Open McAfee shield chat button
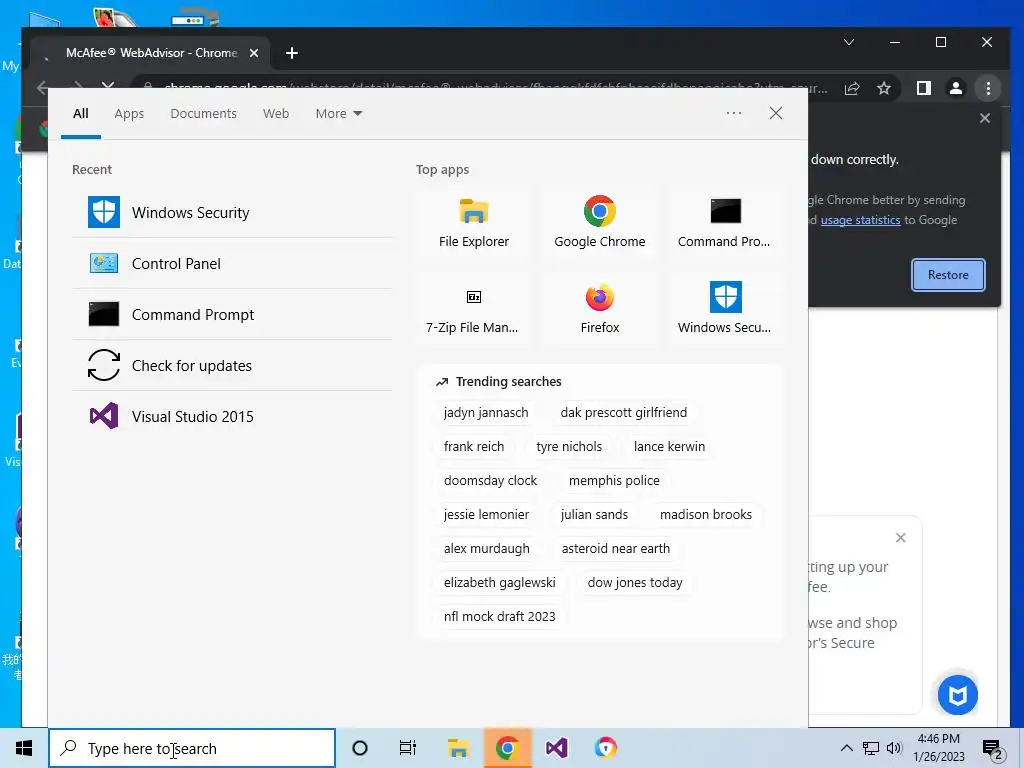Viewport: 1024px width, 768px height. [x=957, y=695]
